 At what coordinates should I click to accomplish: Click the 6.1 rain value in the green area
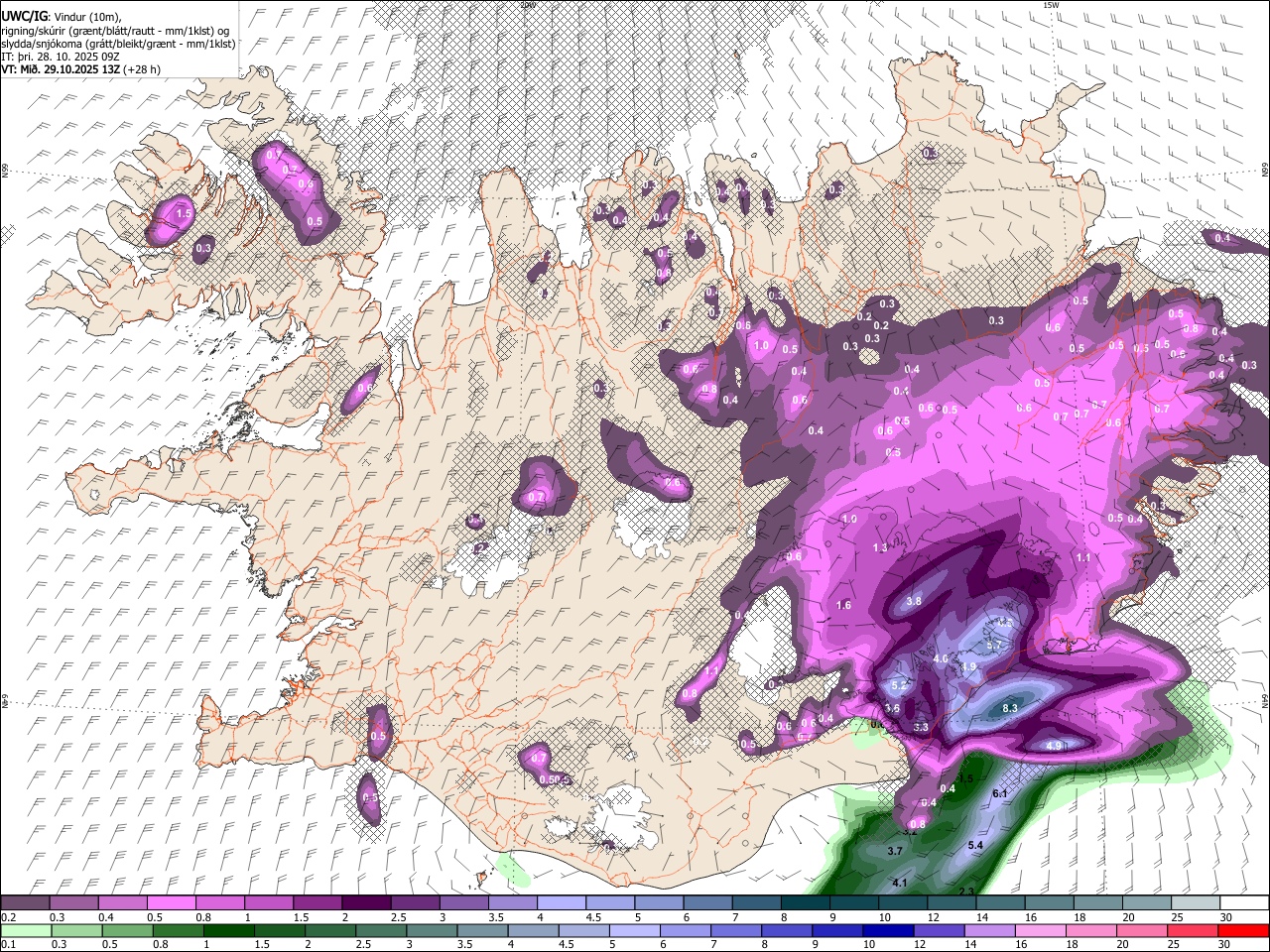click(x=1000, y=794)
